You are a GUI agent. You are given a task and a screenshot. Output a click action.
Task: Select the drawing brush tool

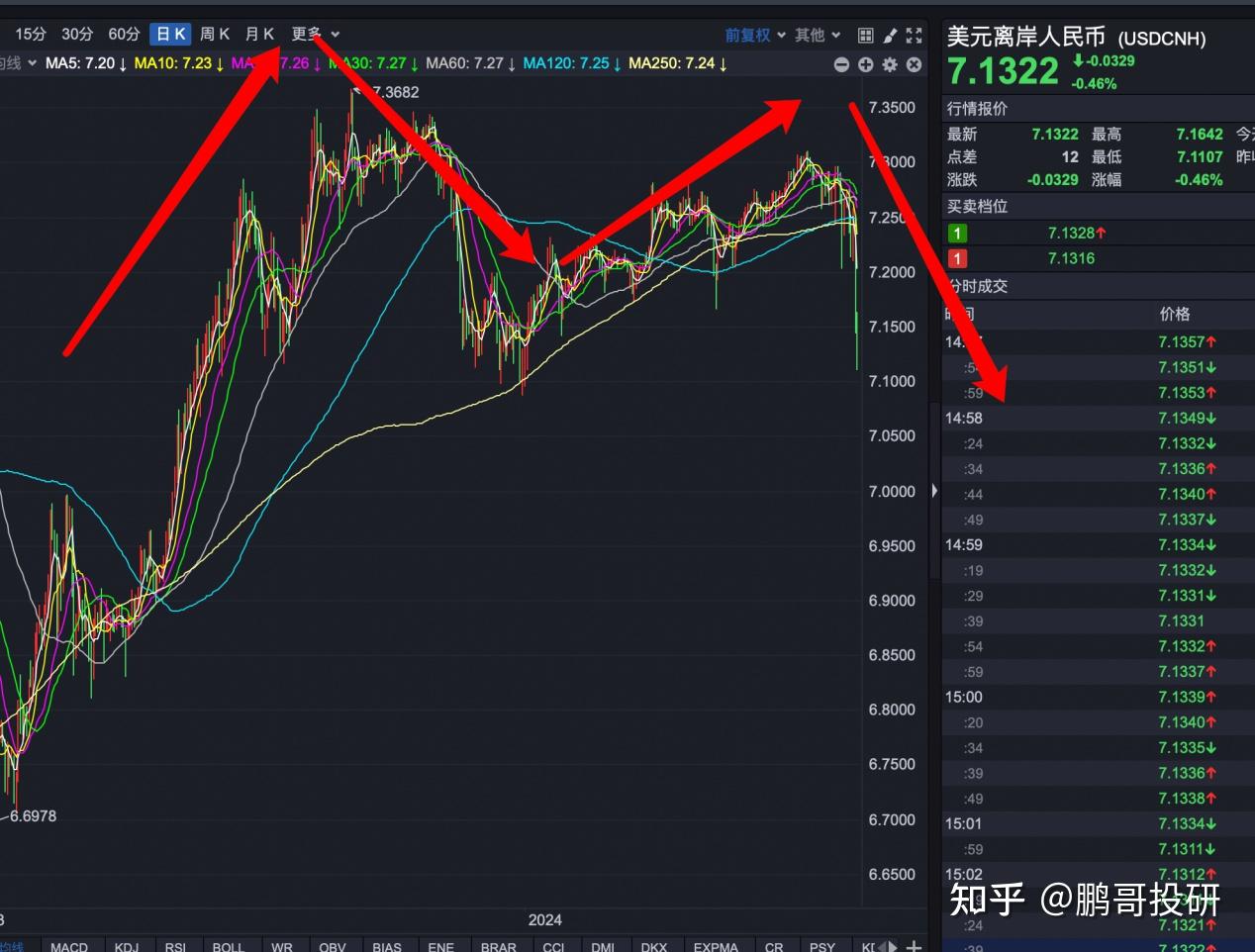point(889,35)
